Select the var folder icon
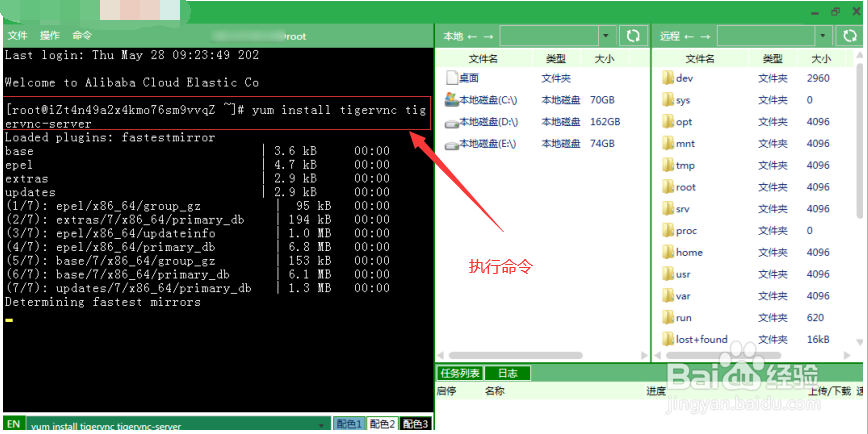 pos(668,296)
